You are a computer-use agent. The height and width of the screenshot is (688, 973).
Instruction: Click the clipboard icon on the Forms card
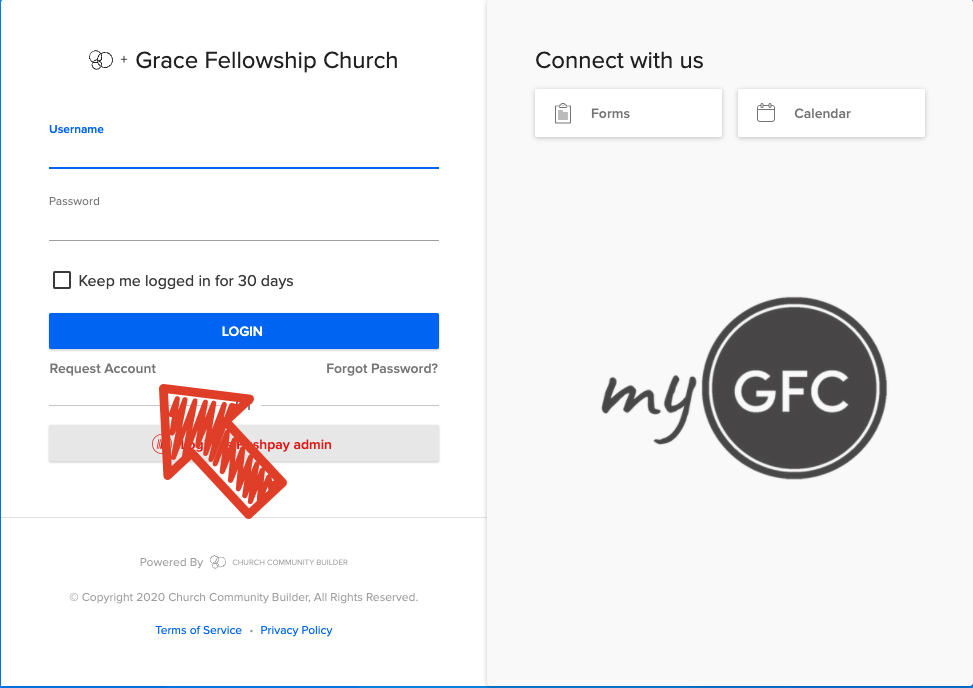pos(562,112)
